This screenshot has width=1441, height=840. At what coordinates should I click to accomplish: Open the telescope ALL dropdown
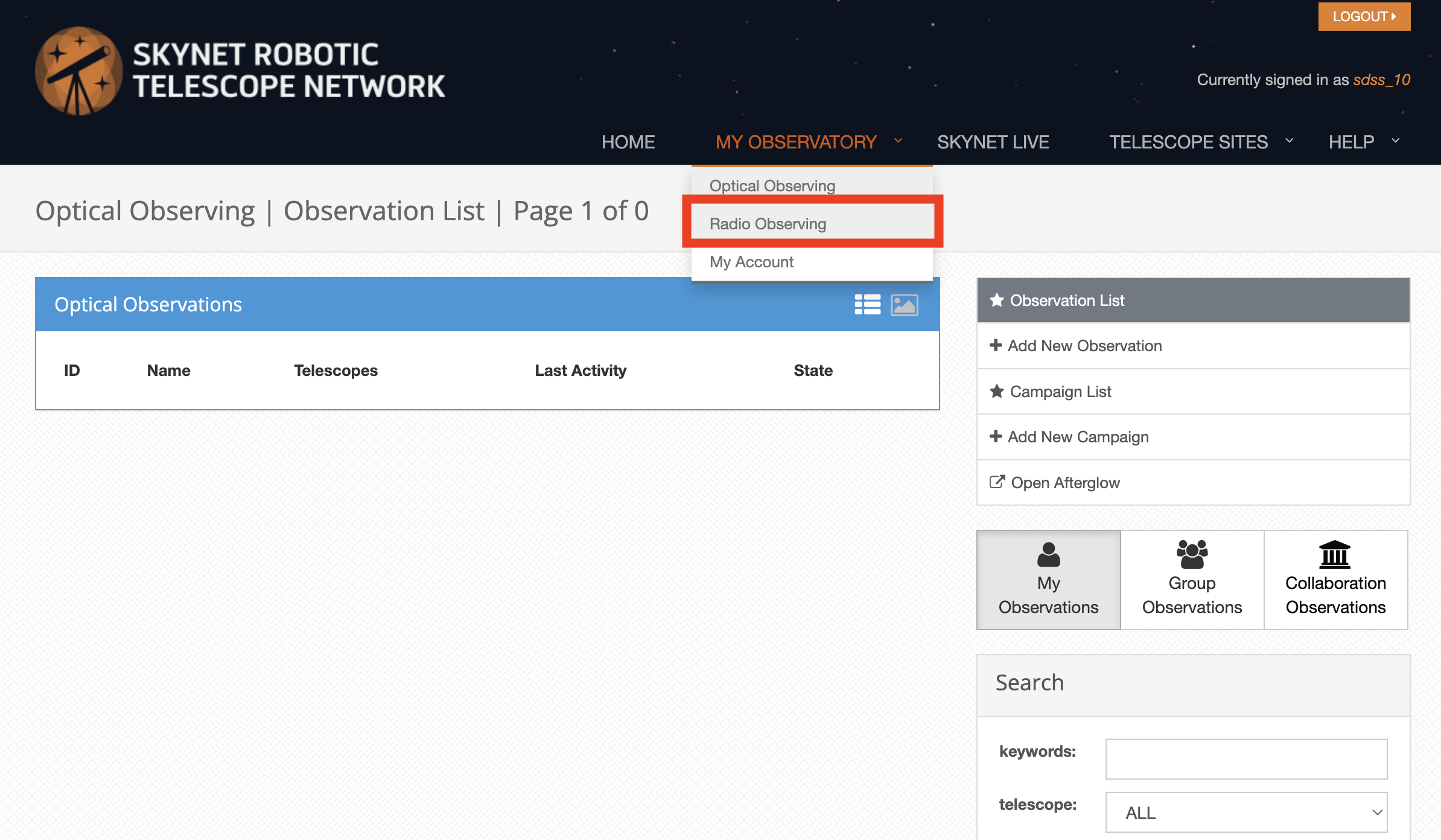coord(1246,812)
